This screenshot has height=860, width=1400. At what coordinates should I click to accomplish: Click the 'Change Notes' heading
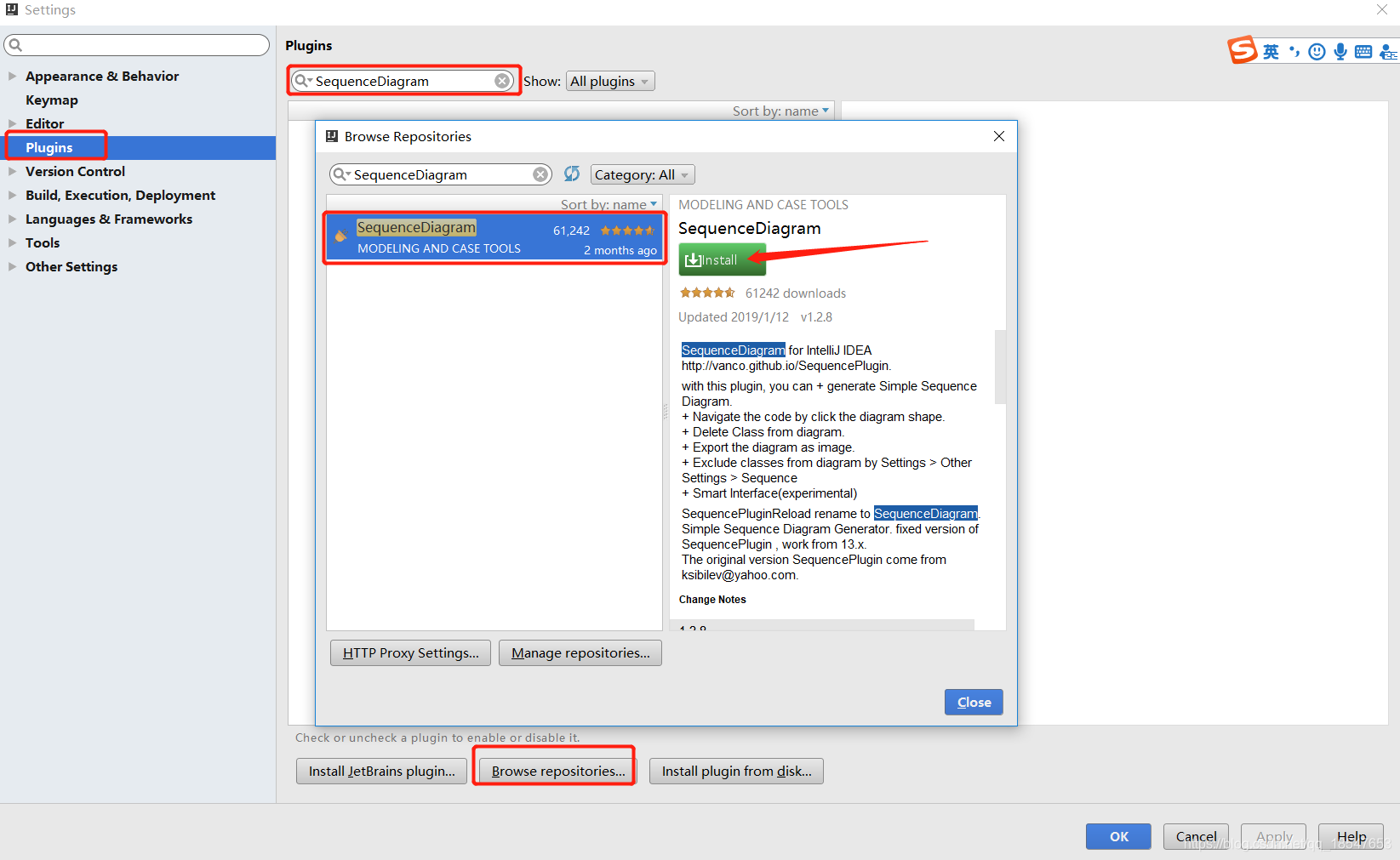[x=712, y=600]
